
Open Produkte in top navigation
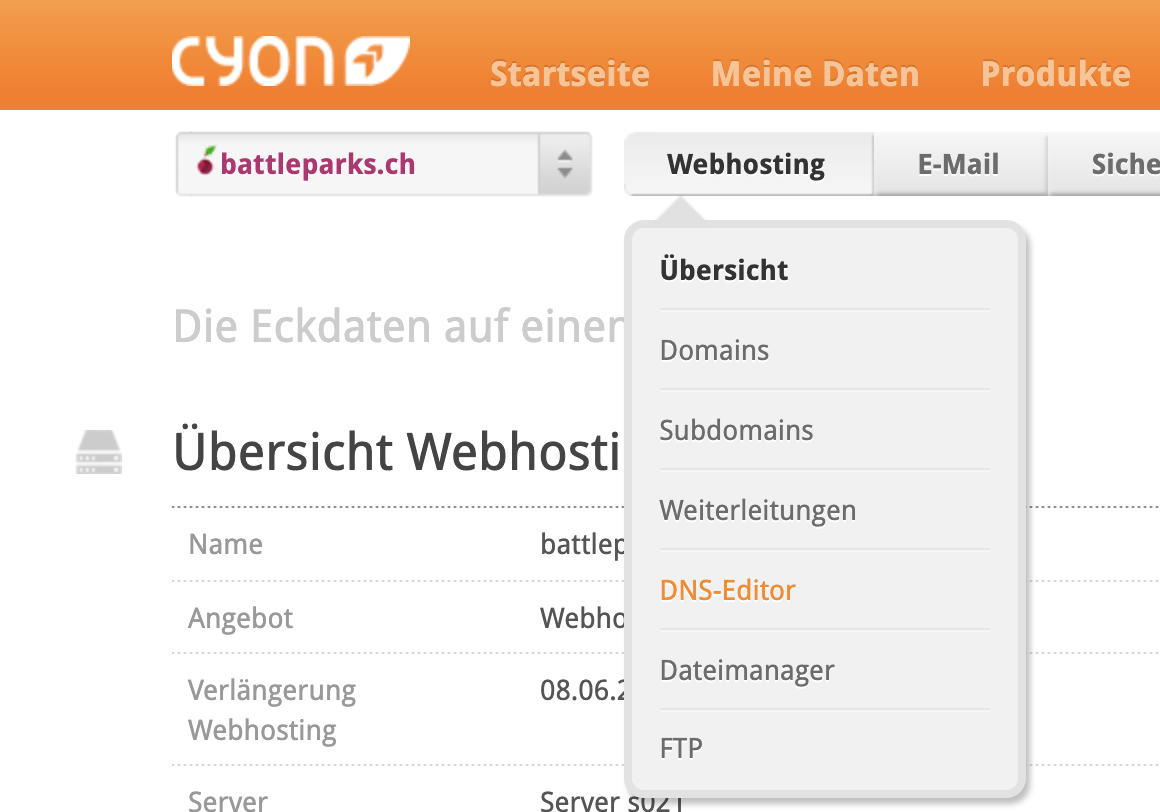coord(1056,74)
